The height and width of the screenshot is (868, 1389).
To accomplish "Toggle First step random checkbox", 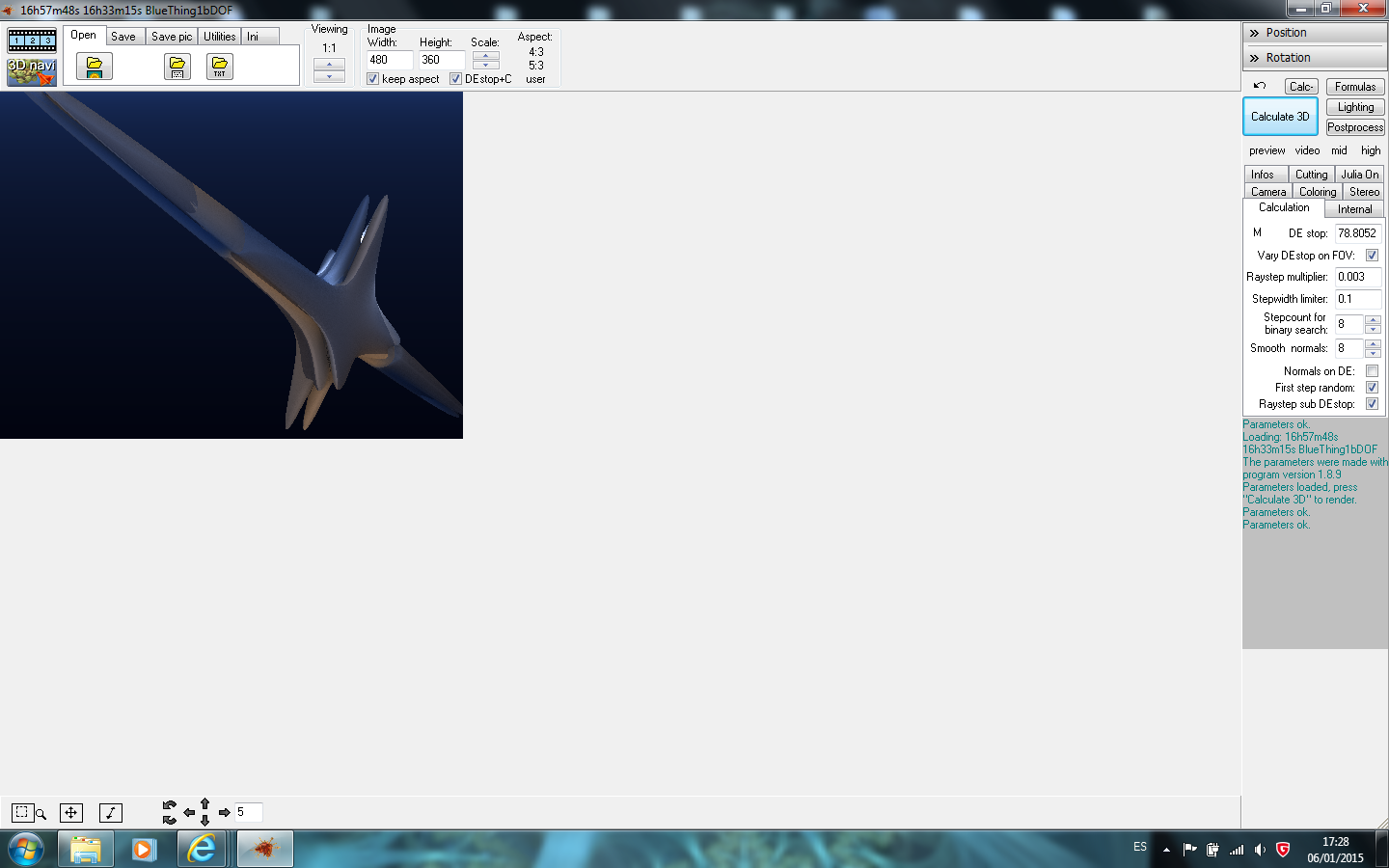I will pyautogui.click(x=1372, y=388).
